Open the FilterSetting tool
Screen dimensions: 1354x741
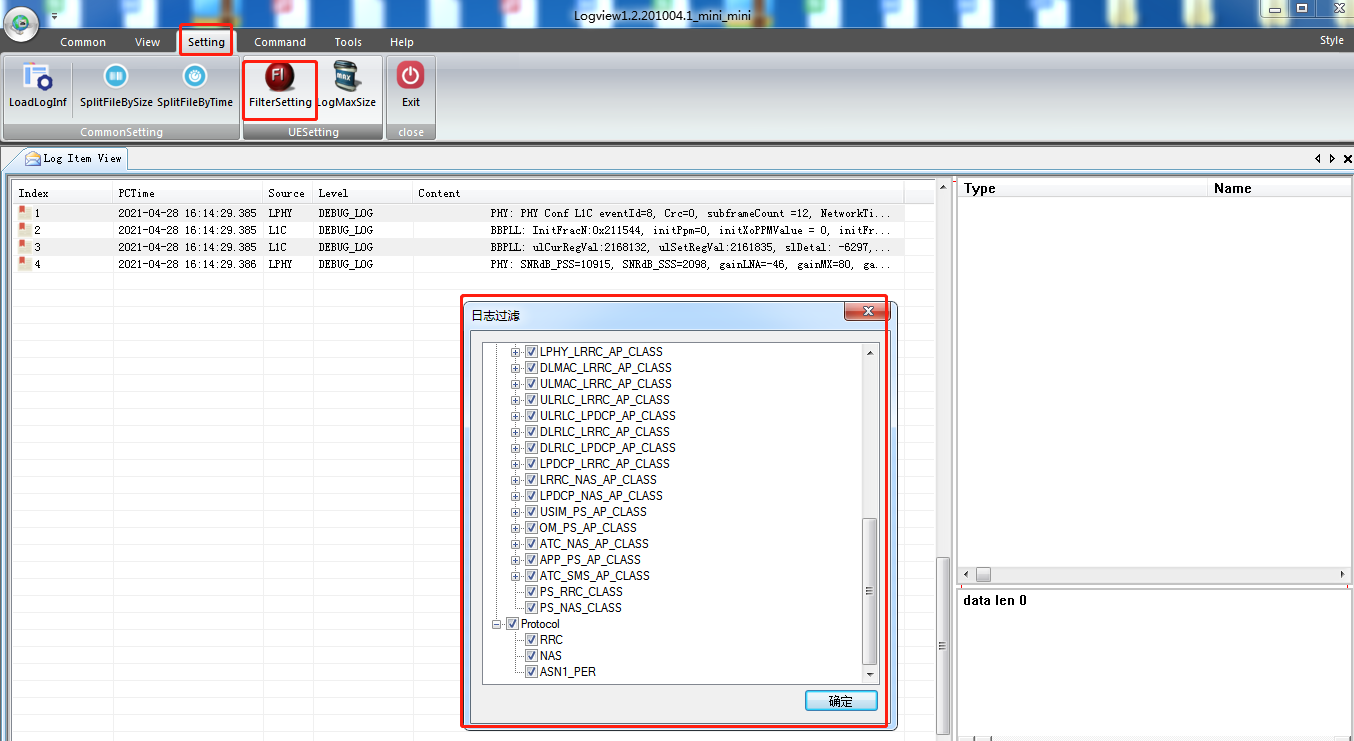280,77
